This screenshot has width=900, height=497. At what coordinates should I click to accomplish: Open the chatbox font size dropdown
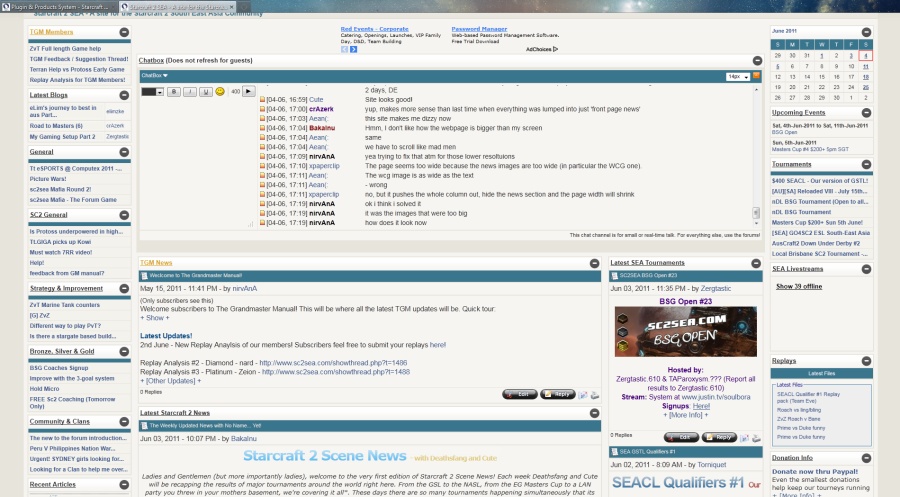tap(737, 76)
